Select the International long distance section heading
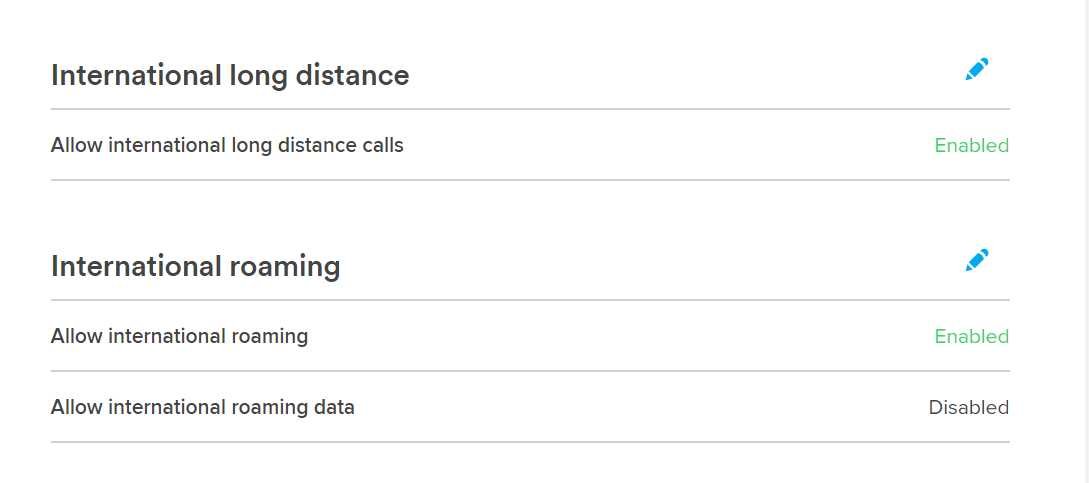Screen dimensions: 1089x483 click(x=230, y=75)
